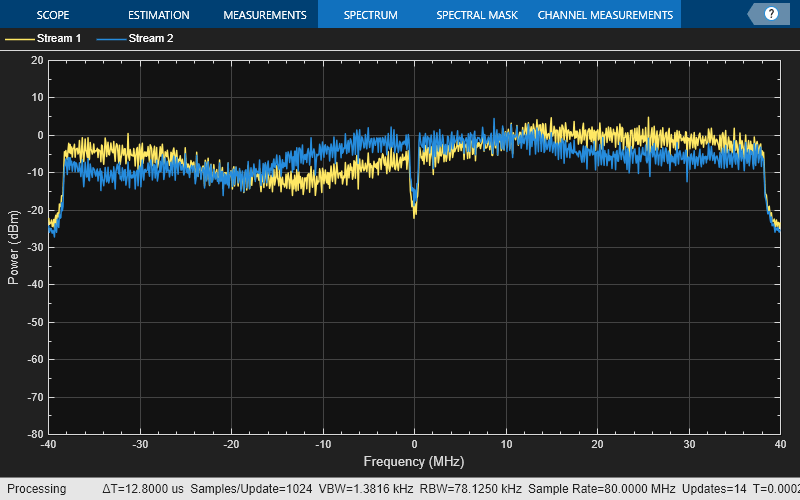Viewport: 800px width, 500px height.
Task: Click the blue Stream 2 legend line
Action: click(111, 39)
